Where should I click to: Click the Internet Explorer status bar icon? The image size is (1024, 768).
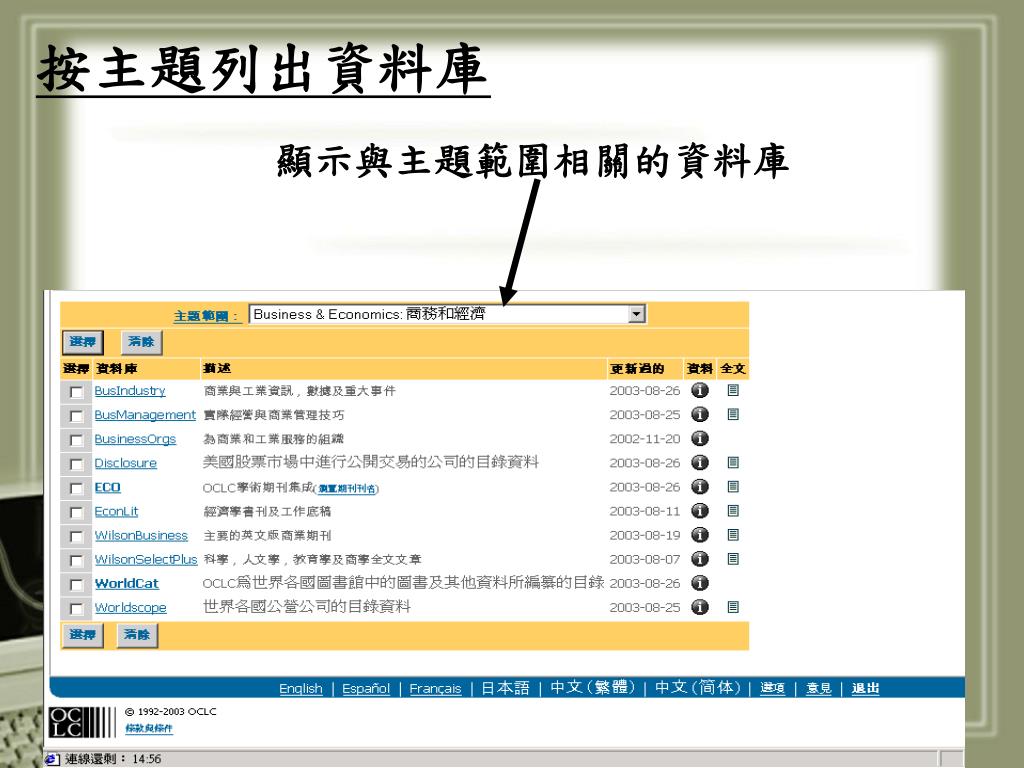click(52, 760)
